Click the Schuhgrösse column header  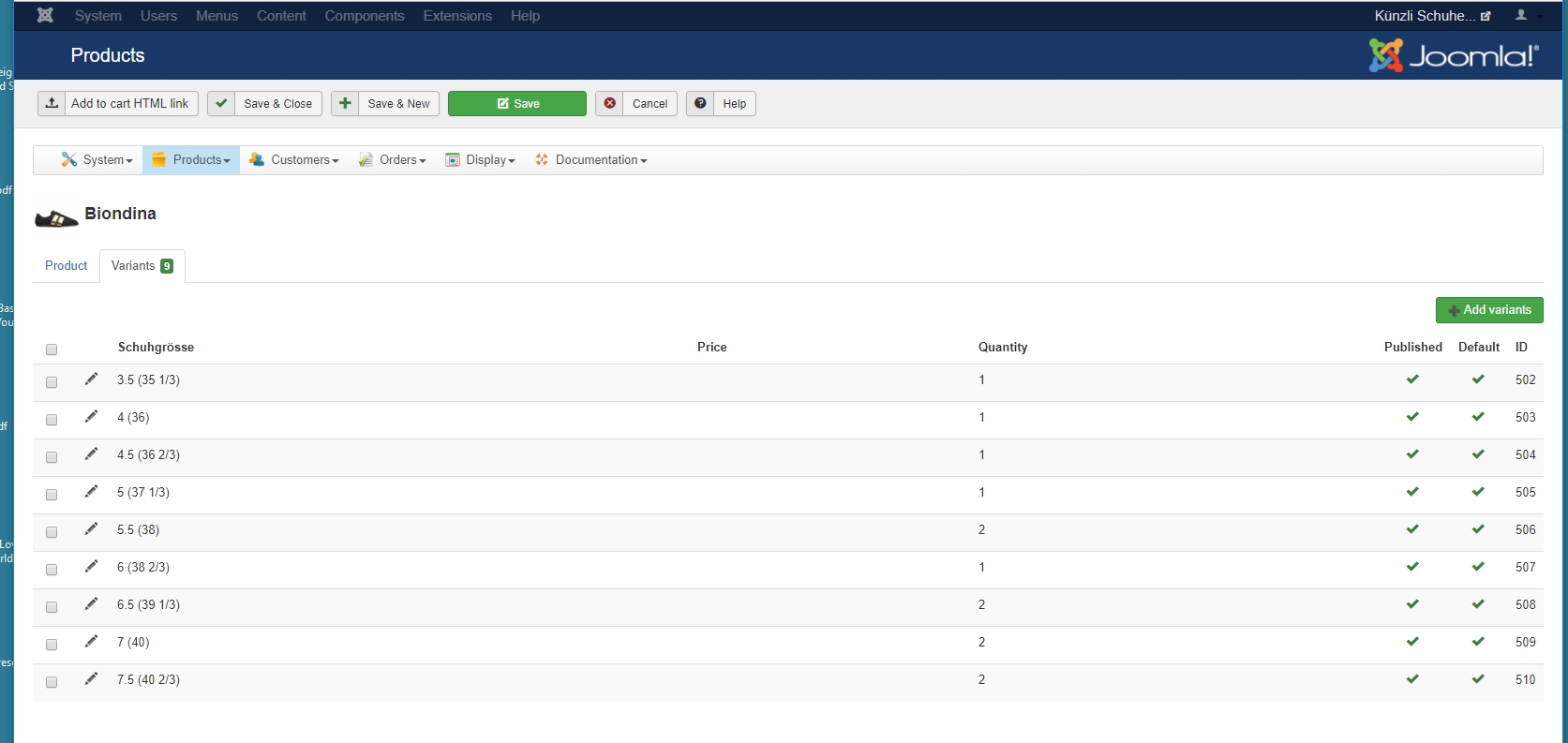pos(156,347)
